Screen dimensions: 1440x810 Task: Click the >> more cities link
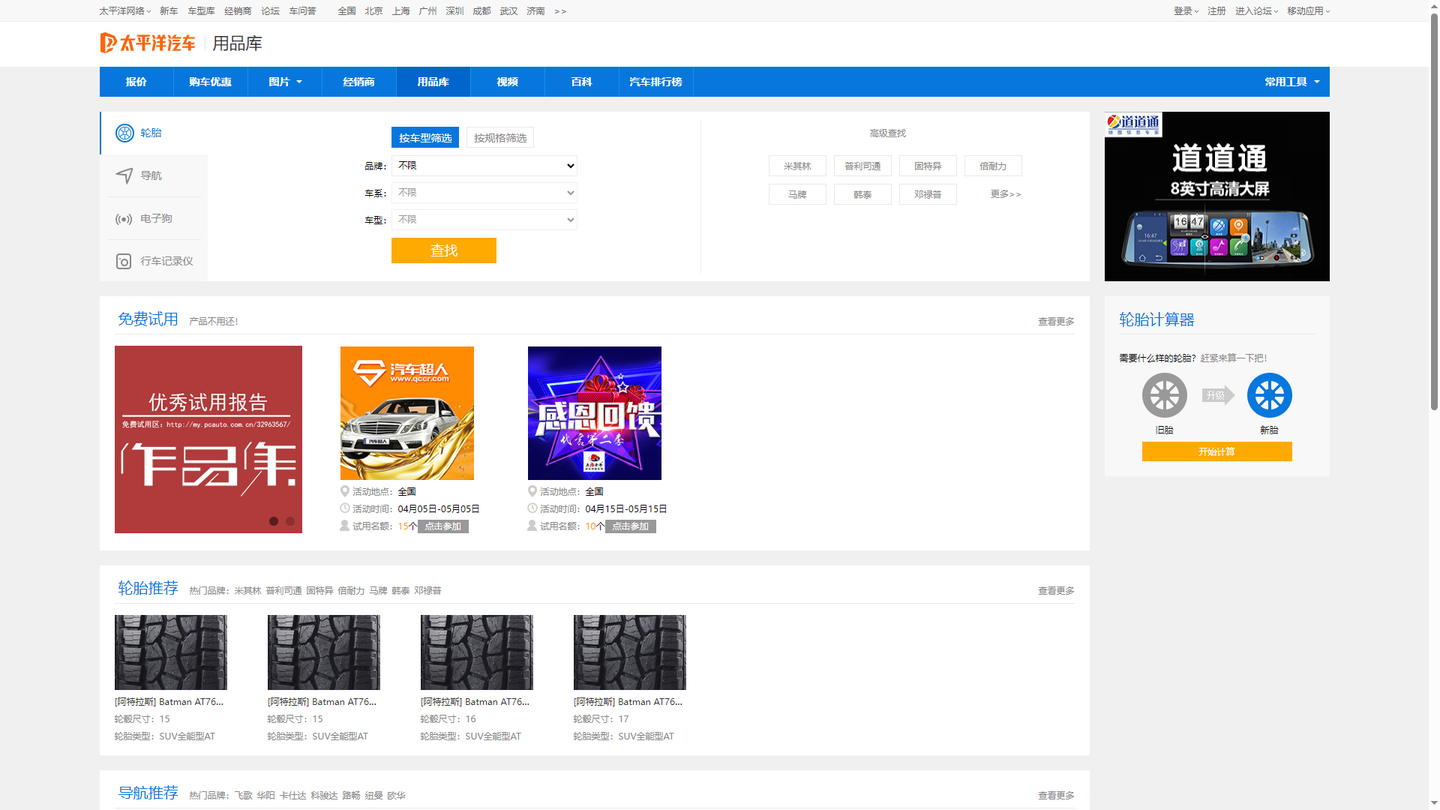point(560,11)
